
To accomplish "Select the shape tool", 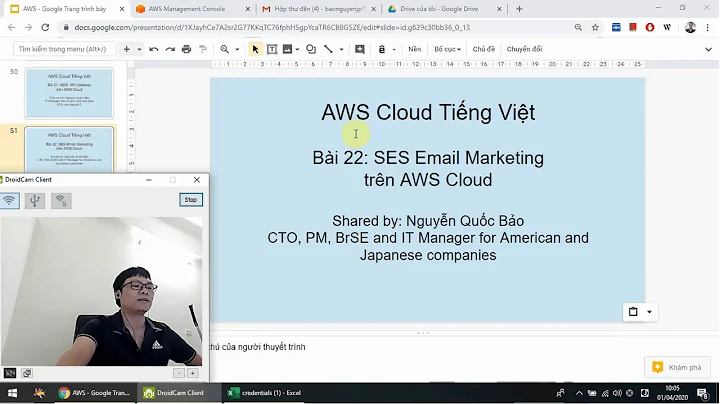I will click(311, 49).
